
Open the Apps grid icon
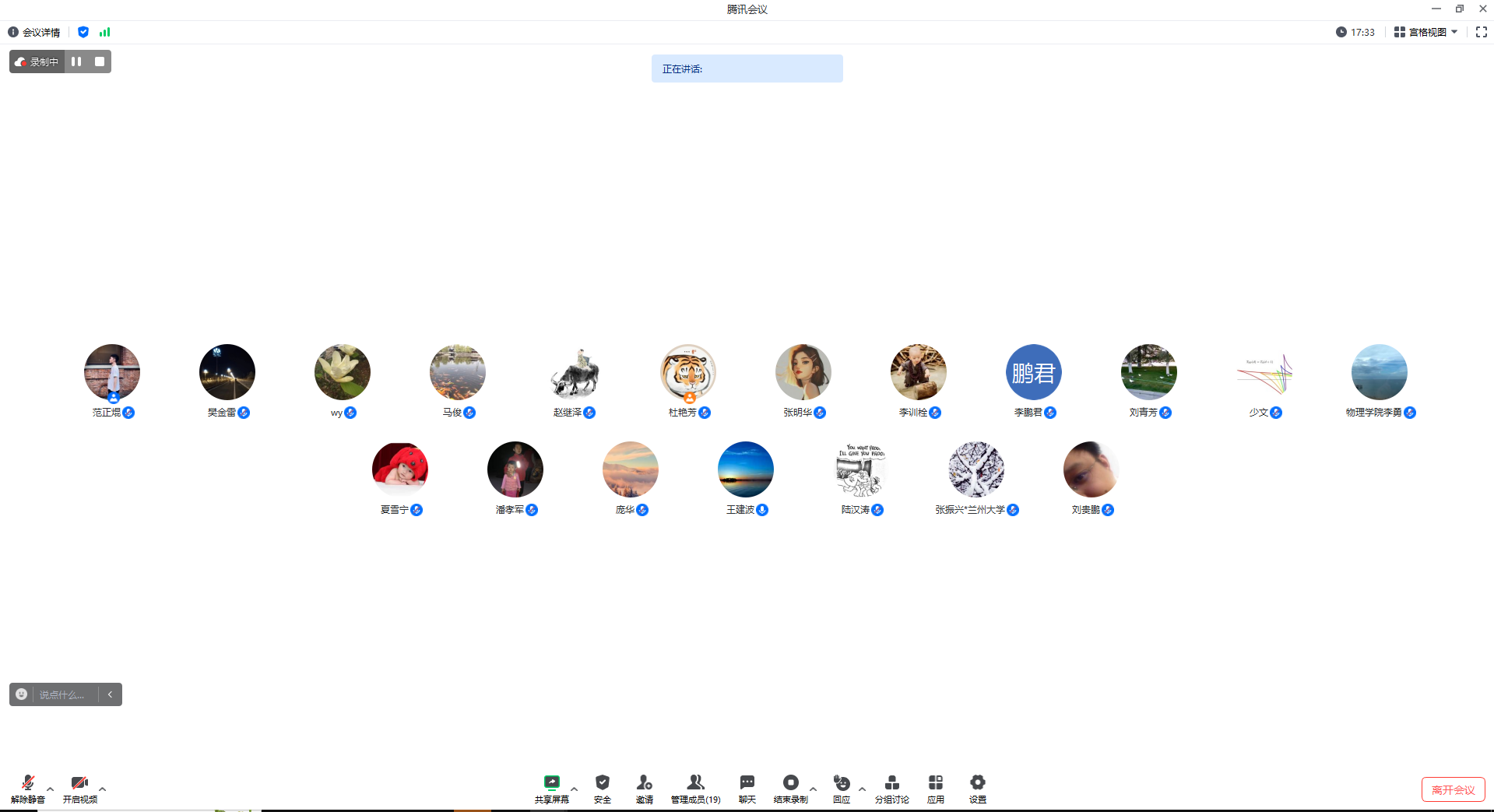tap(935, 783)
